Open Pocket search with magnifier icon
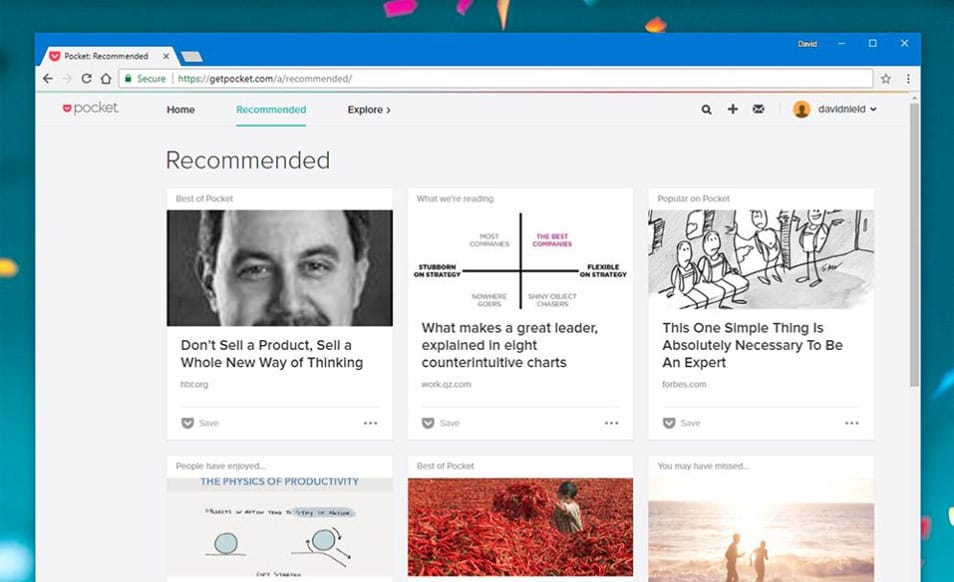The height and width of the screenshot is (582, 954). point(706,110)
